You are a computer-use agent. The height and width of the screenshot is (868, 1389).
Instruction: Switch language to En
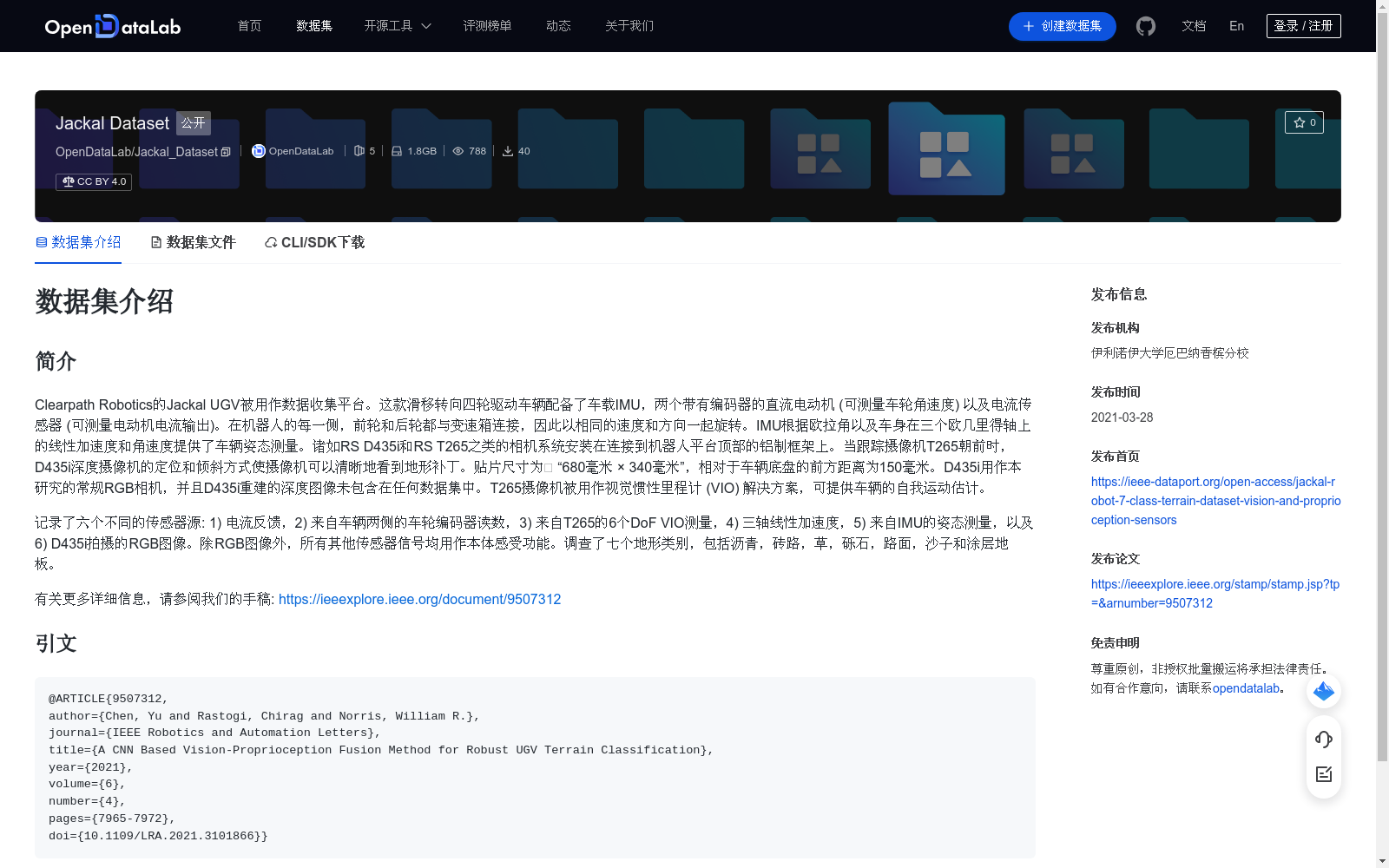[1237, 26]
